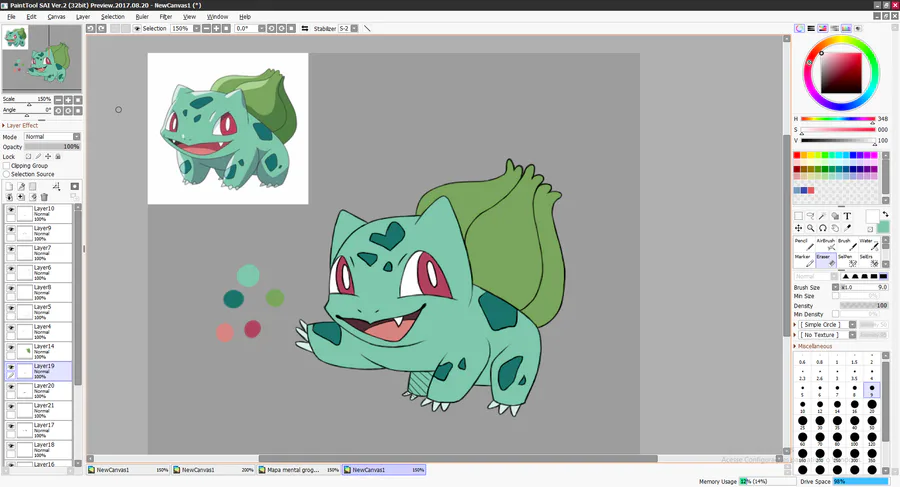Open the Brush Size multiplier dropdown
This screenshot has width=900, height=487.
(x=836, y=287)
